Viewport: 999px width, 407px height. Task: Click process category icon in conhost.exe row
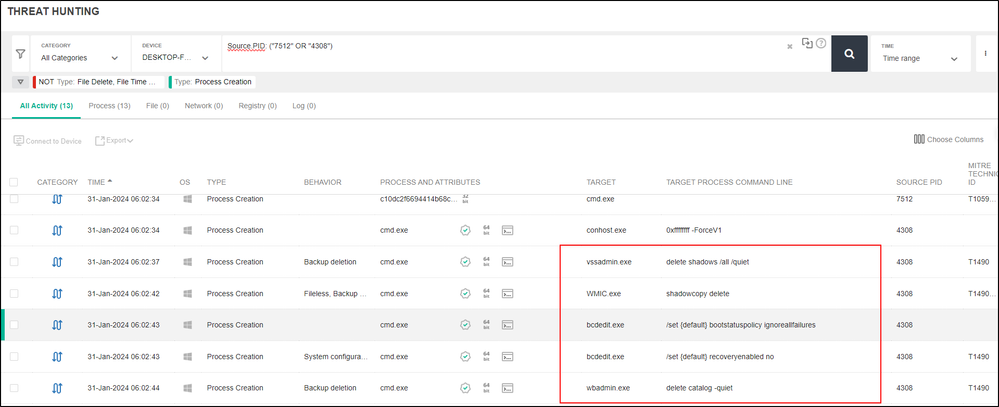[x=57, y=230]
